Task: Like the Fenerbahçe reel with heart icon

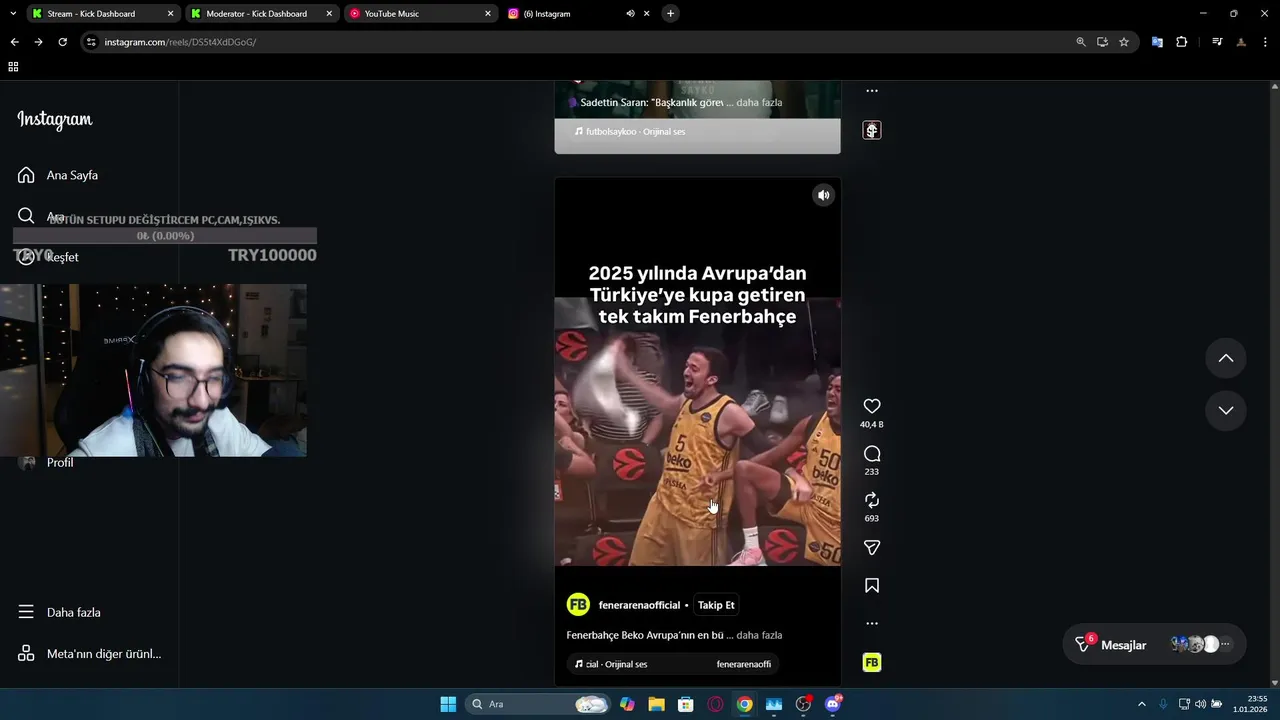Action: pyautogui.click(x=872, y=406)
